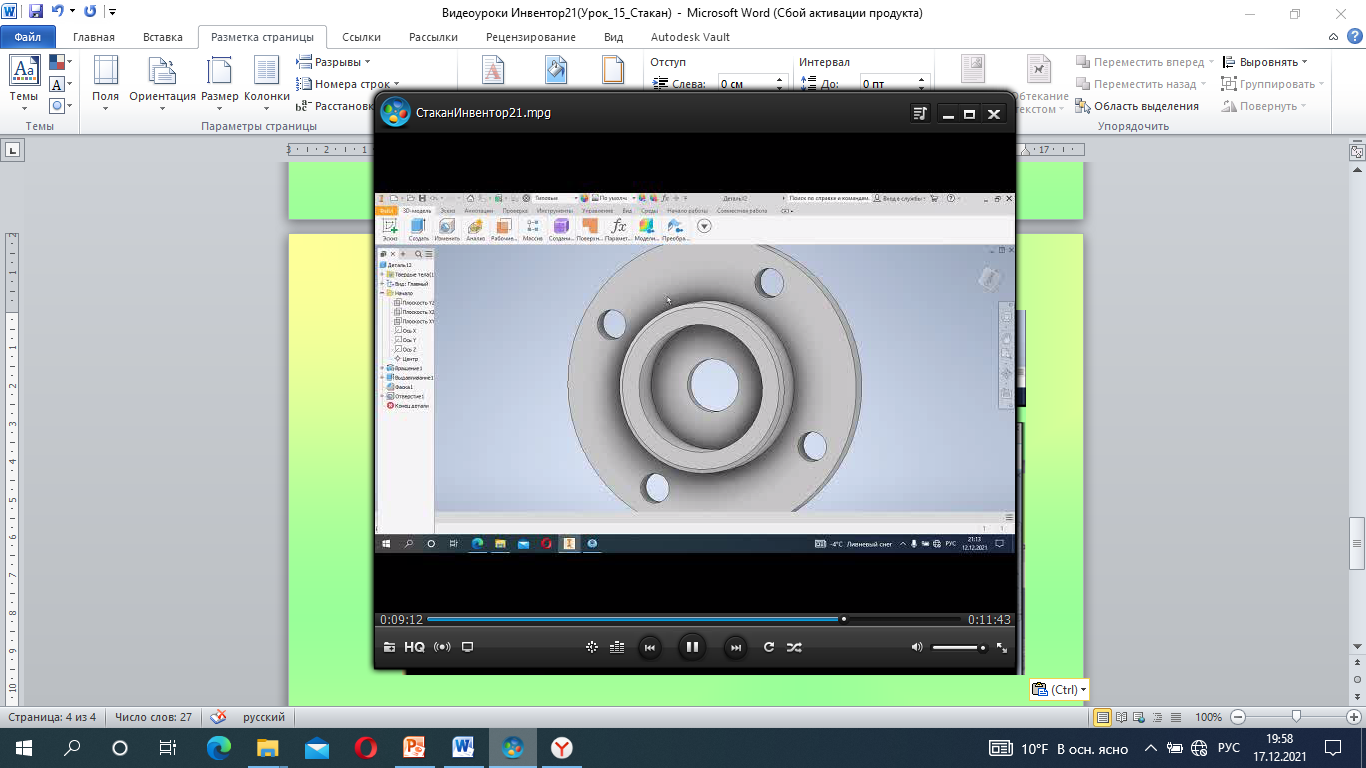
Task: Click the page color paint bucket icon
Action: pos(556,72)
